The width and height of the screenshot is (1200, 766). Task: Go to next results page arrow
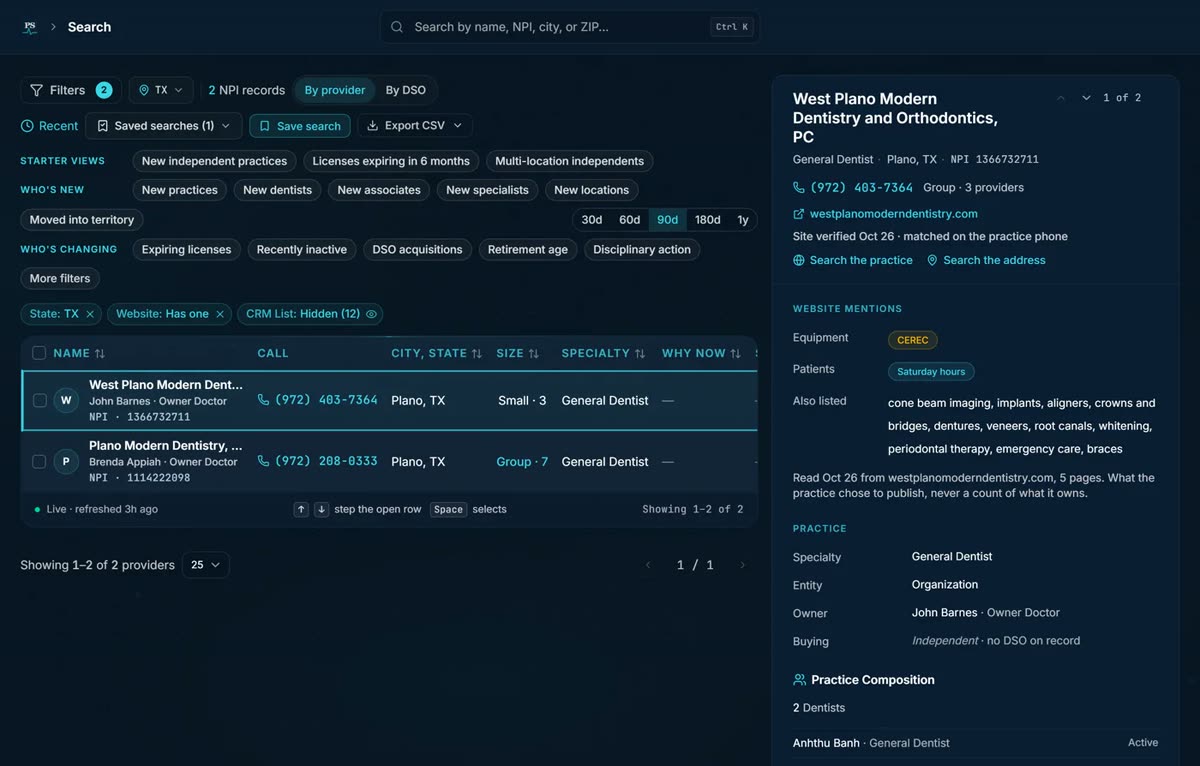742,565
